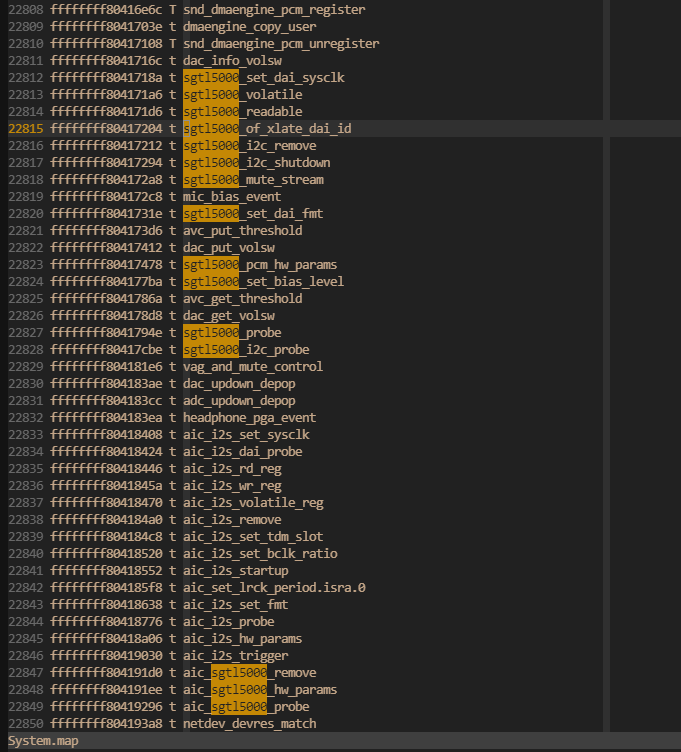The image size is (681, 752).
Task: Click aic_i2s_probe on line 22844
Action: click(x=229, y=622)
